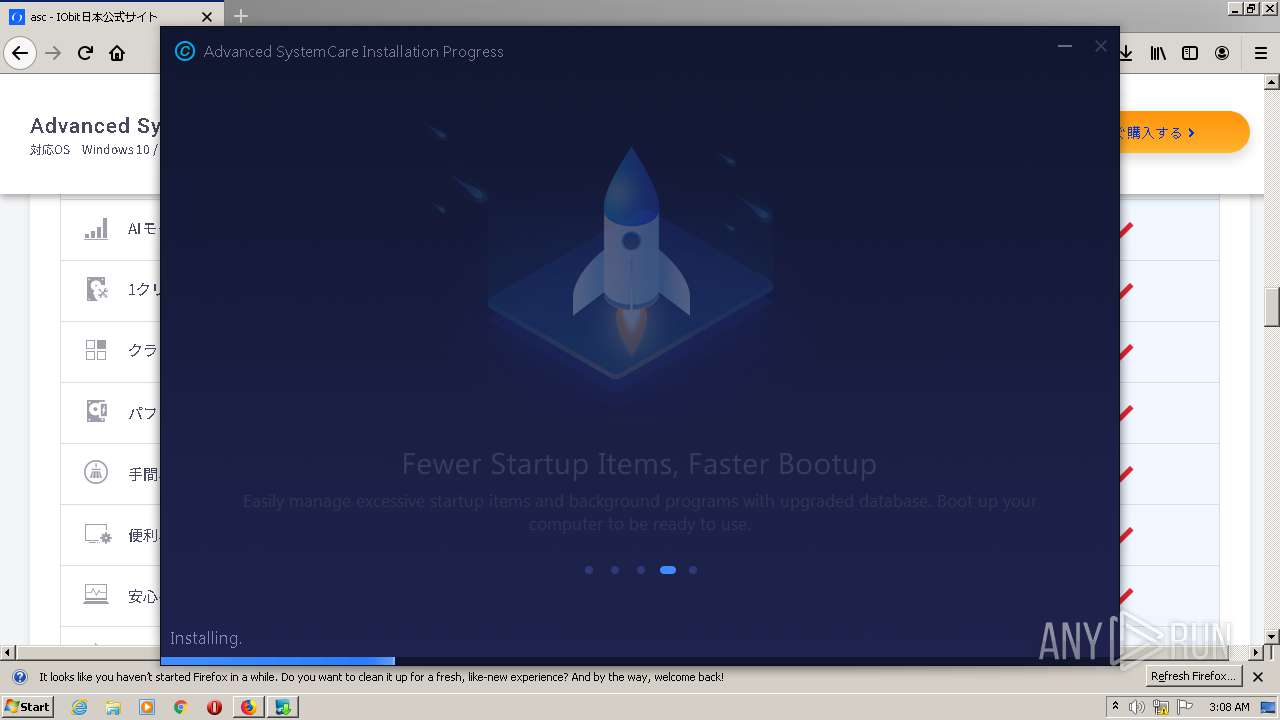Reload the Firefox page
Screen dimensions: 1280x720
tap(86, 53)
